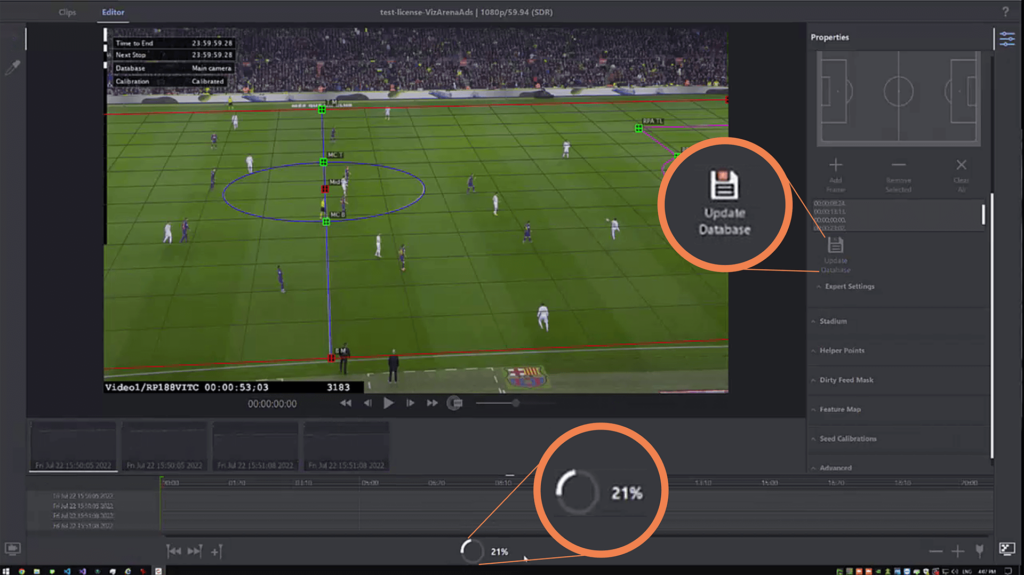The height and width of the screenshot is (575, 1024).
Task: Select the first clip thumbnail in the strip
Action: (75, 446)
